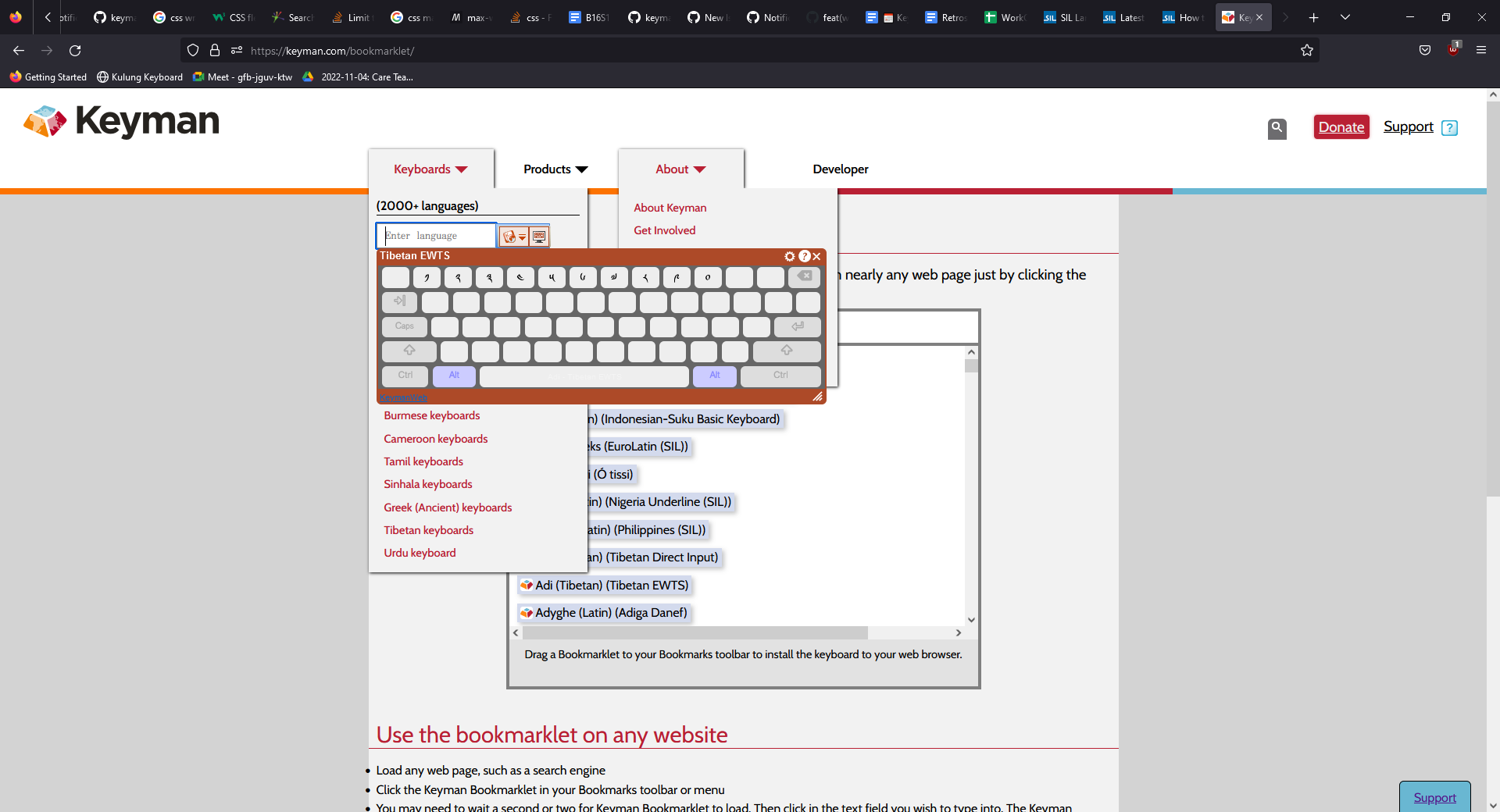This screenshot has width=1500, height=812.
Task: Open the uBlock Origin extension icon
Action: click(1454, 49)
